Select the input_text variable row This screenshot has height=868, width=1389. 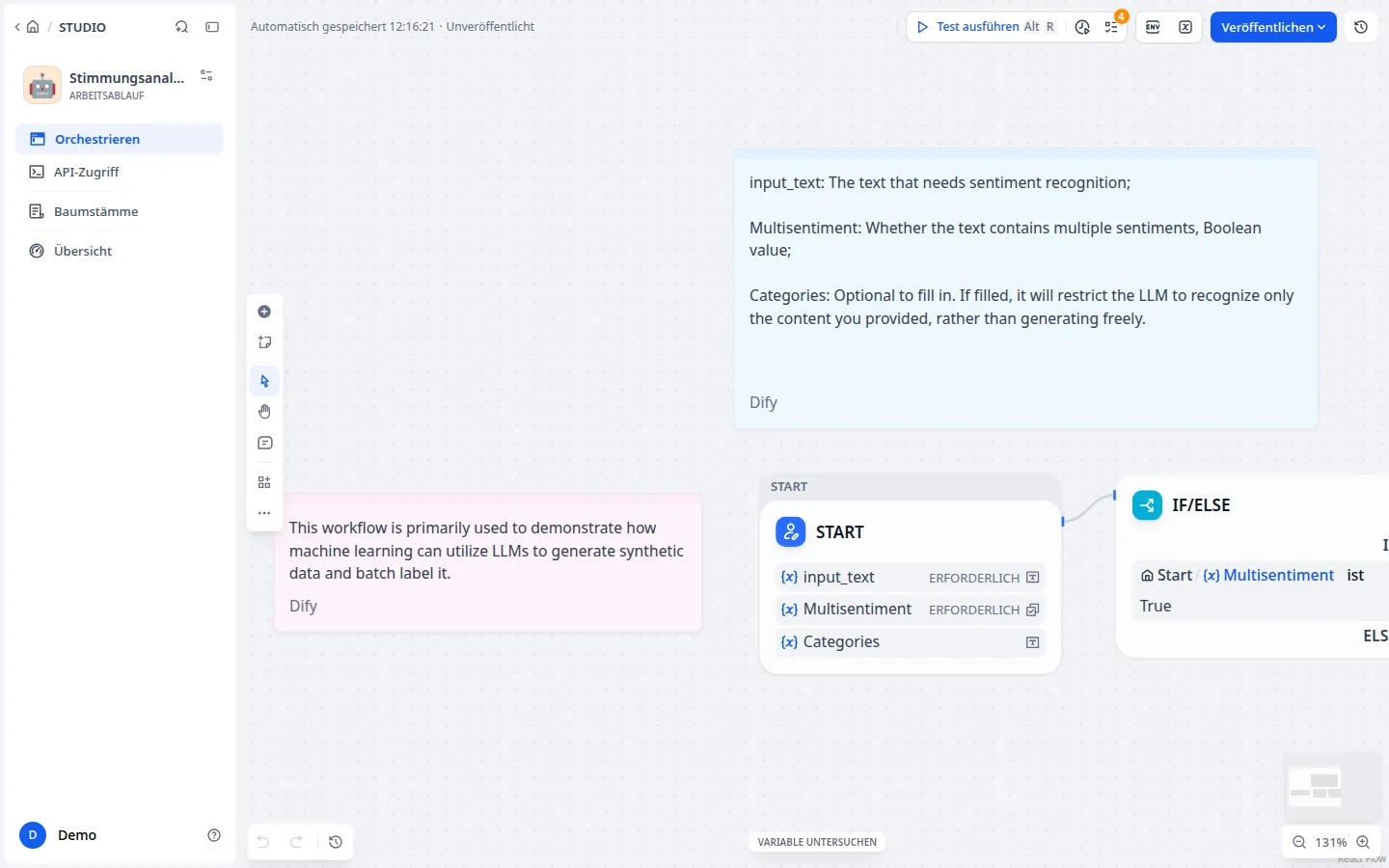coord(910,577)
